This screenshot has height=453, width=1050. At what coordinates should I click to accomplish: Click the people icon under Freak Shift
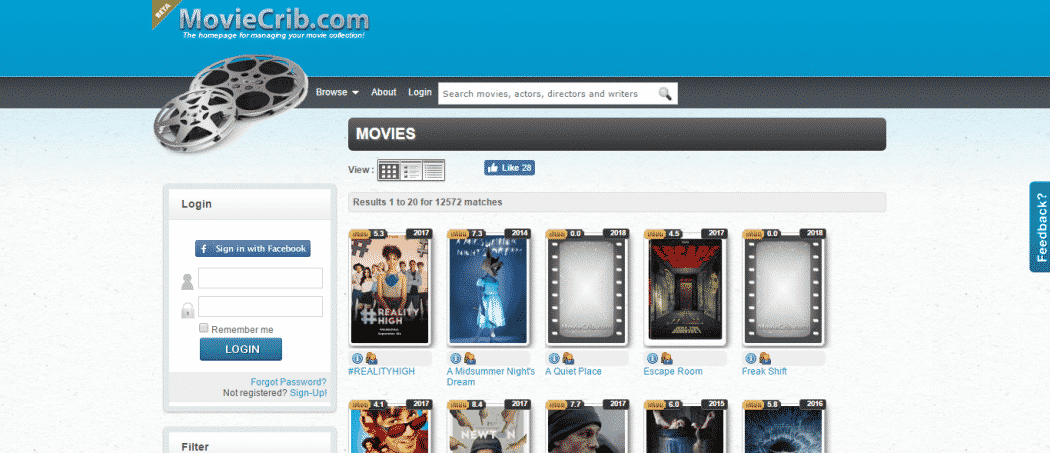coord(765,359)
